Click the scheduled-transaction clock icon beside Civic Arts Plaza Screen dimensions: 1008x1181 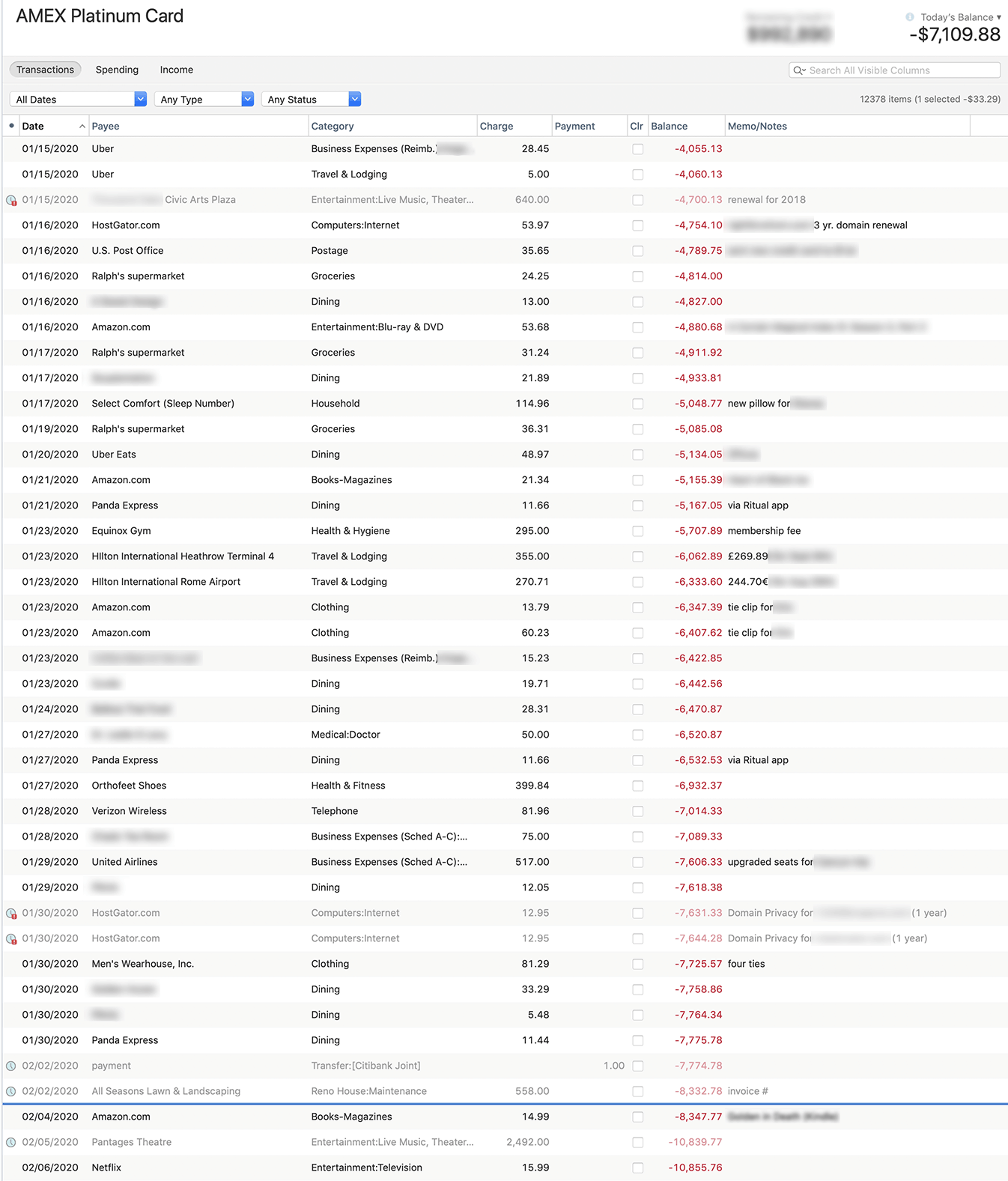11,200
